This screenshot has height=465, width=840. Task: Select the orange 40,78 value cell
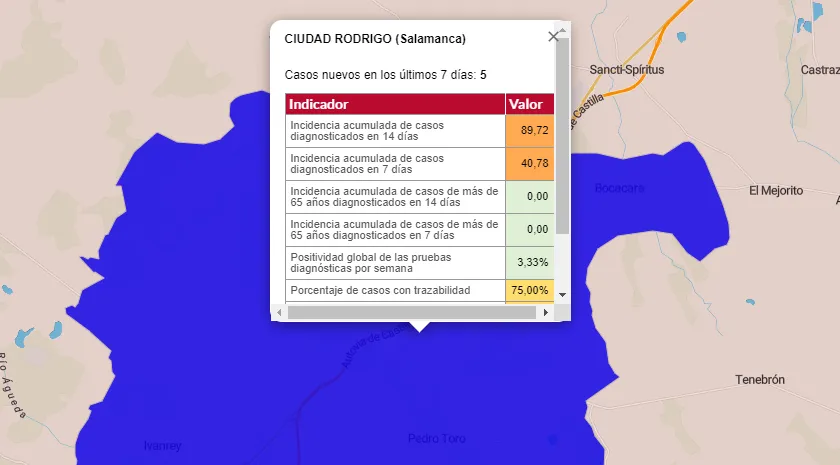point(529,164)
